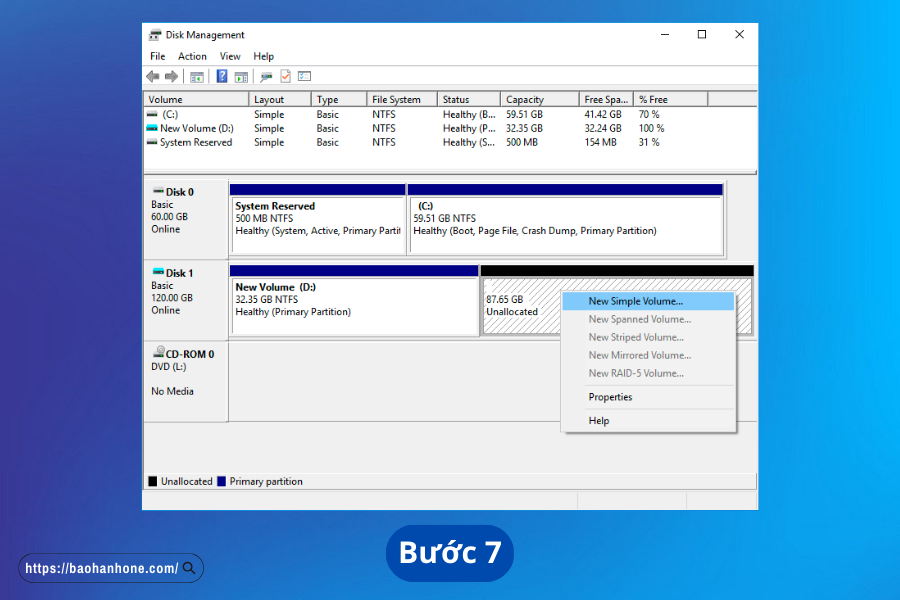Viewport: 900px width, 600px height.
Task: Click the search magnifier beside baohanhone.com URL
Action: click(x=189, y=568)
